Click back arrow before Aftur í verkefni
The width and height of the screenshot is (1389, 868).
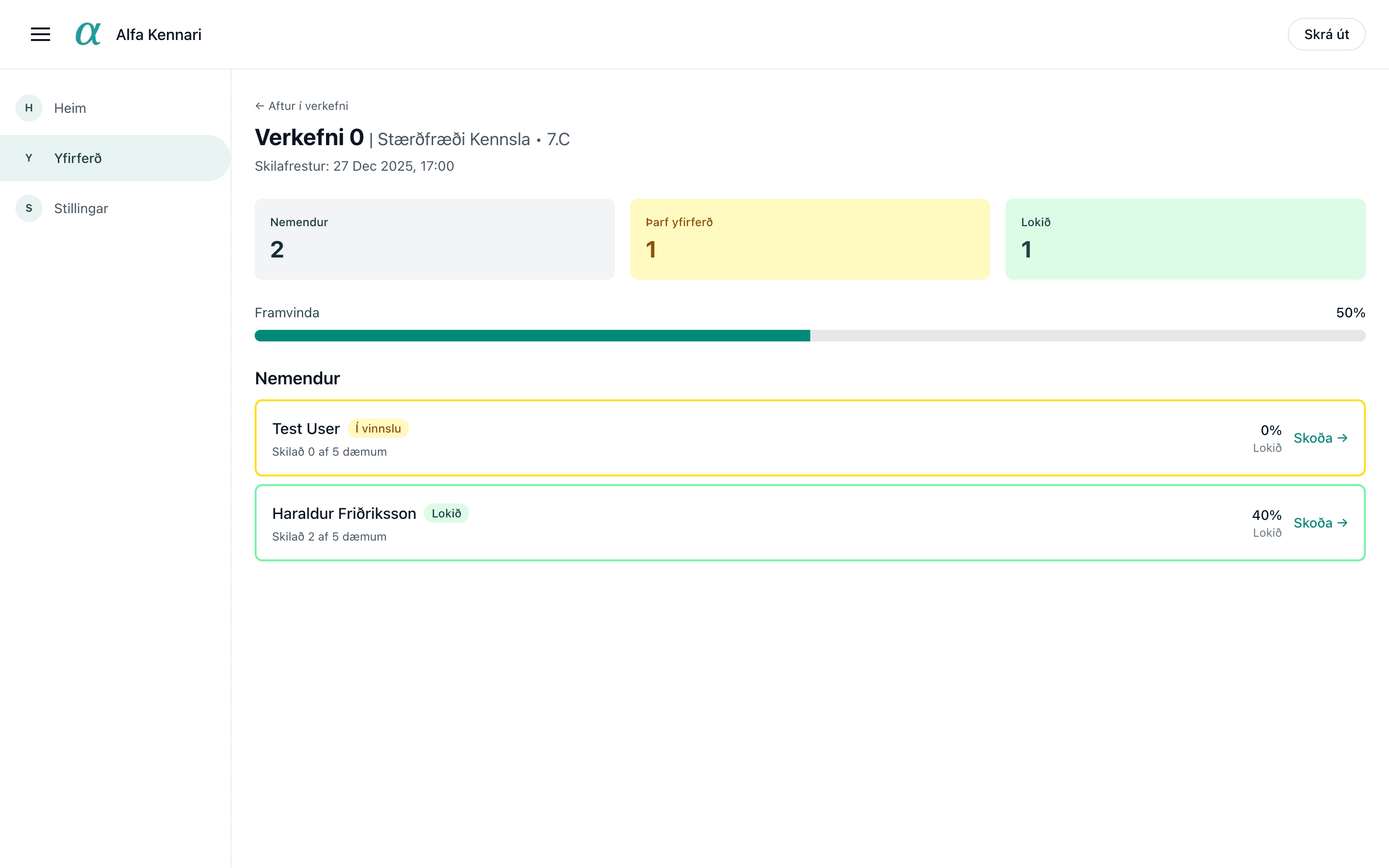259,106
